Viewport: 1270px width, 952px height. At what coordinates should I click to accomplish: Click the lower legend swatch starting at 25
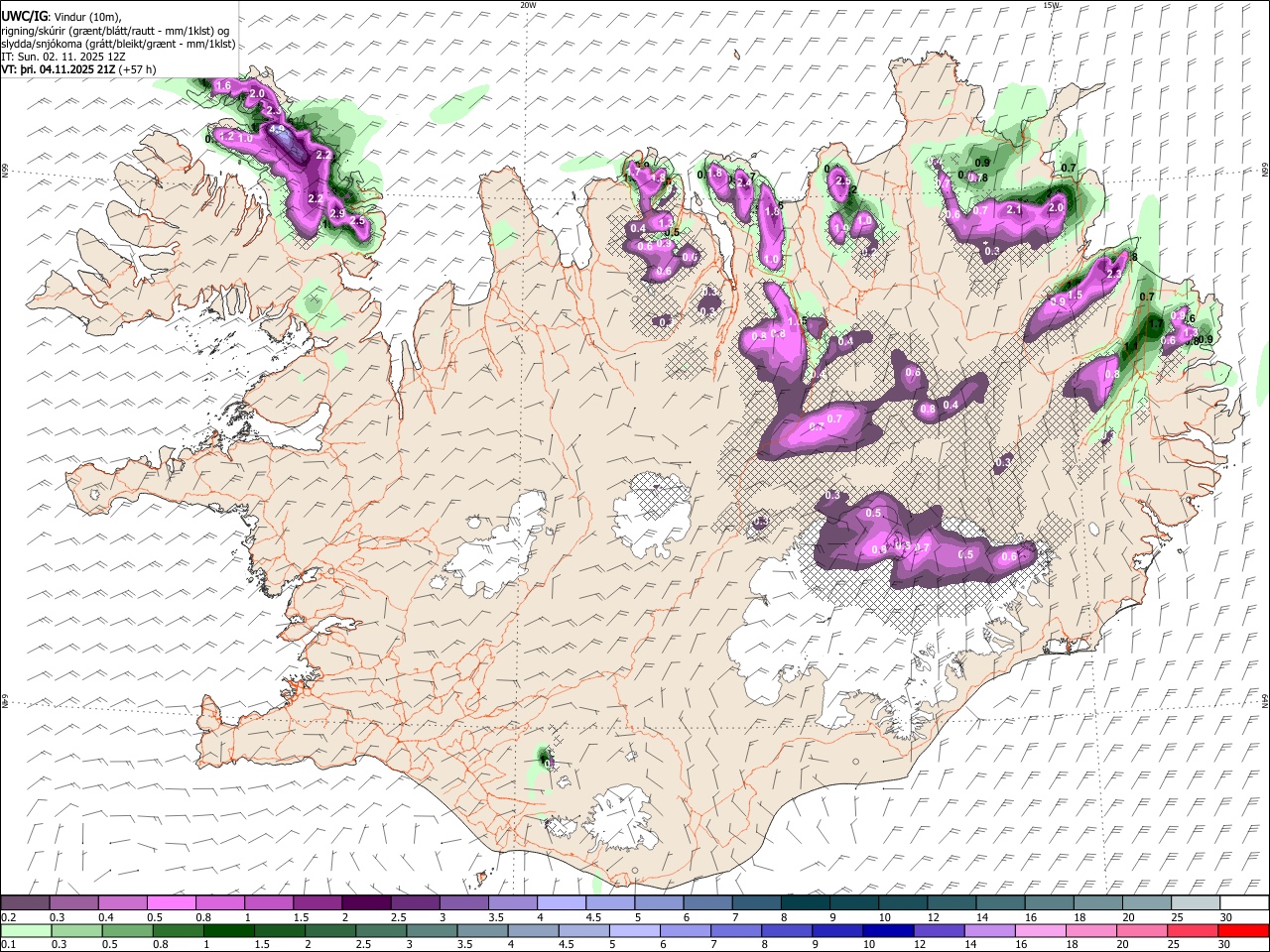tap(1192, 930)
